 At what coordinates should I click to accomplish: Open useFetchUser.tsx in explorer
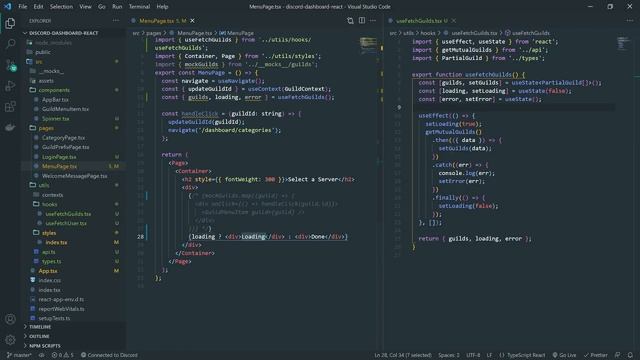[x=66, y=223]
